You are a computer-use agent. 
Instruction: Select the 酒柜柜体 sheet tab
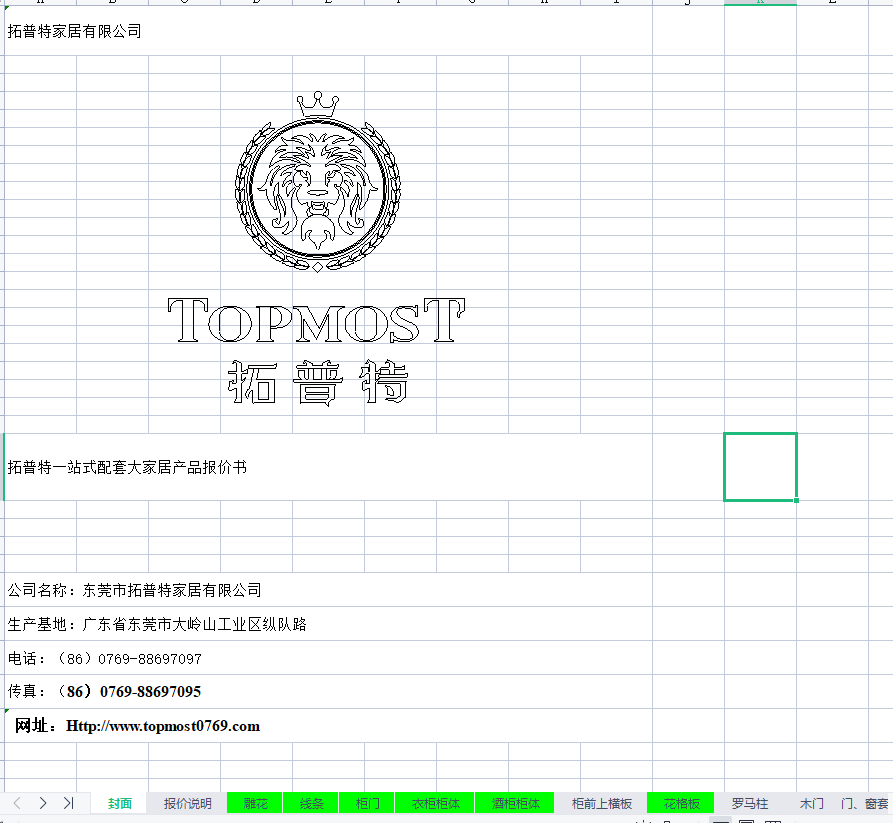[515, 803]
